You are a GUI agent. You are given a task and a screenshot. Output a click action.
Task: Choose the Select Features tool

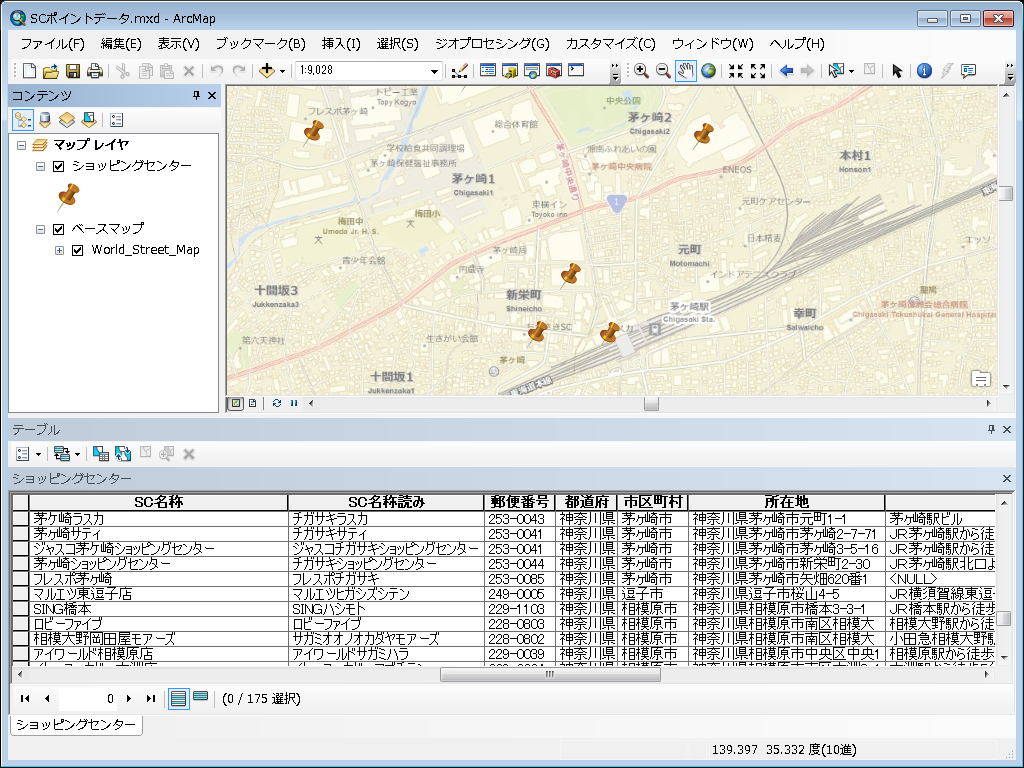point(836,71)
